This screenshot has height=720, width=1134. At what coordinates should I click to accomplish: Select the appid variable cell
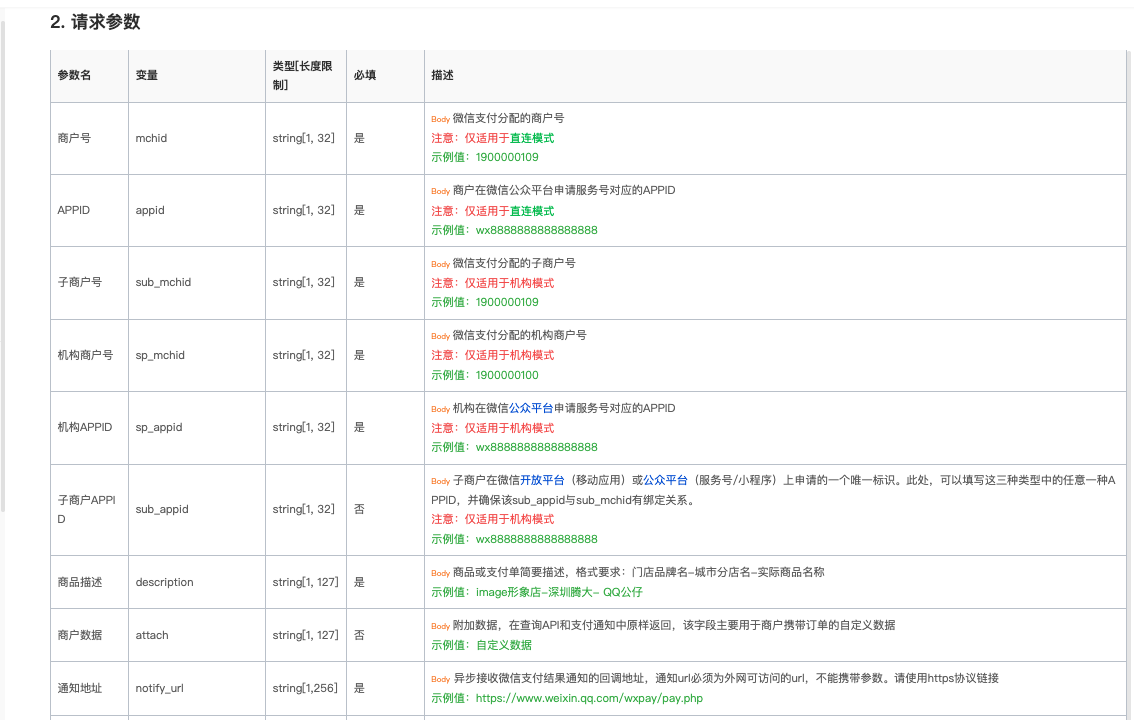tap(197, 210)
